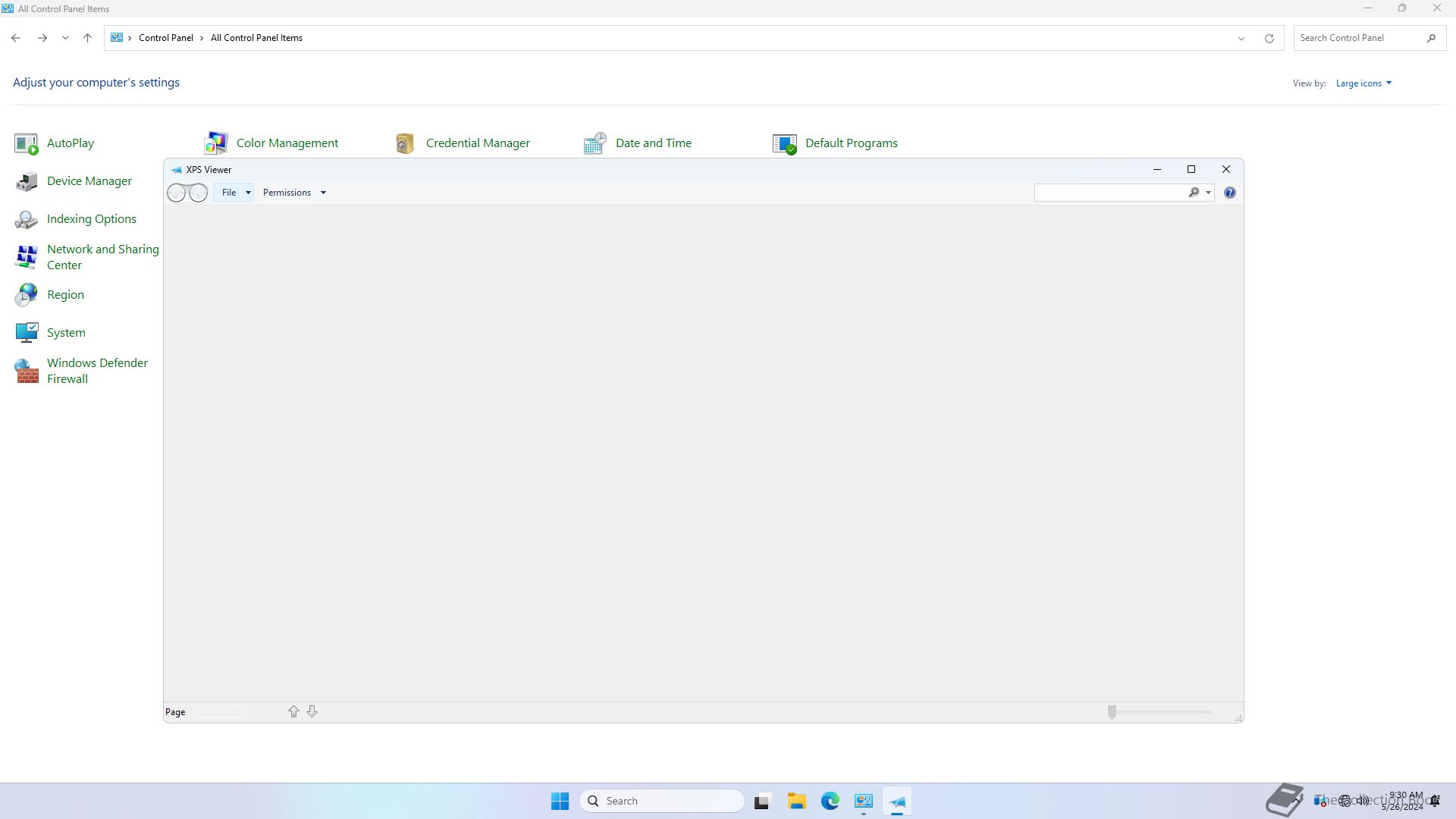Open the Credential Manager icon
The image size is (1456, 819).
pos(405,143)
